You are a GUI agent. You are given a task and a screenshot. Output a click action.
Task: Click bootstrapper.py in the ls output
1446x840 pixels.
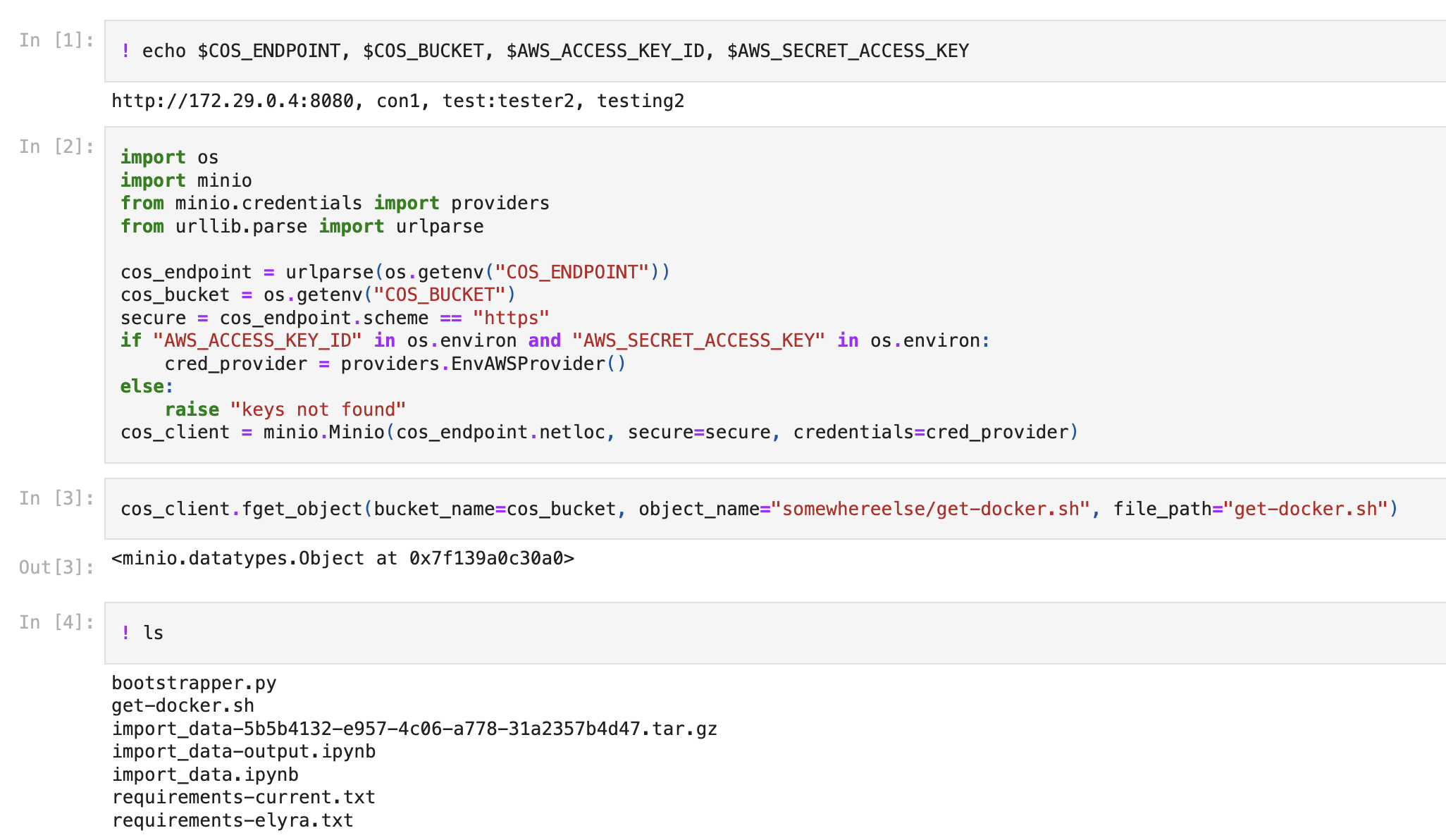point(194,683)
